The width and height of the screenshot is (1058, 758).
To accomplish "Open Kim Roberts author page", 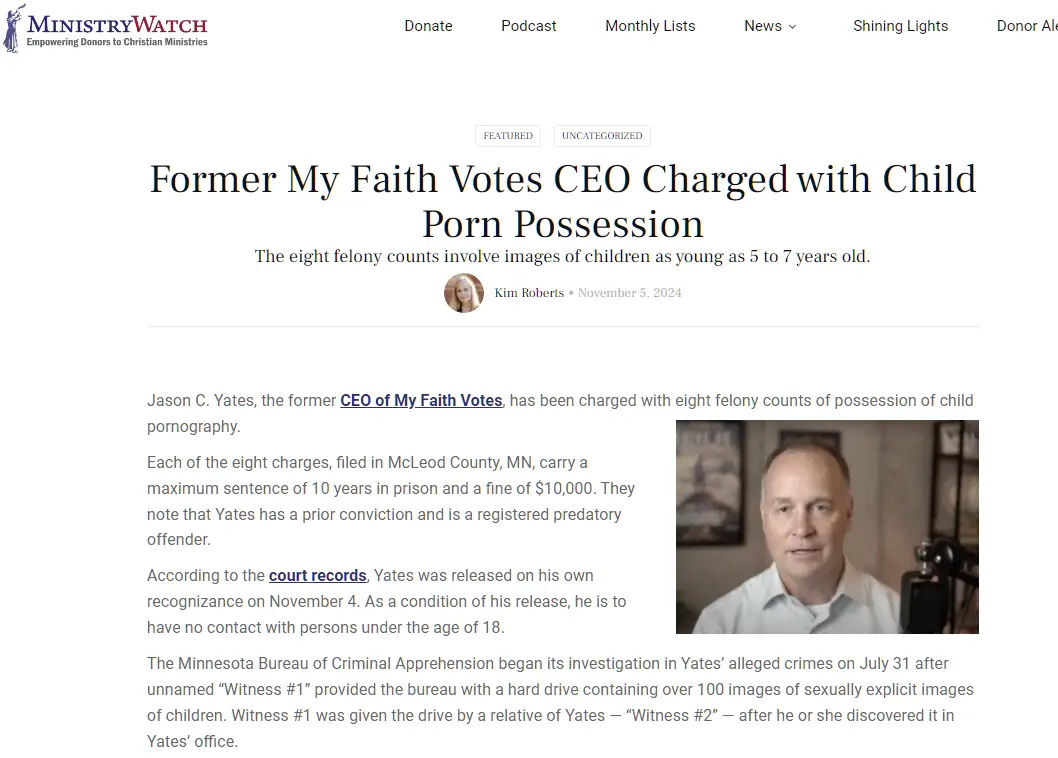I will coord(529,293).
